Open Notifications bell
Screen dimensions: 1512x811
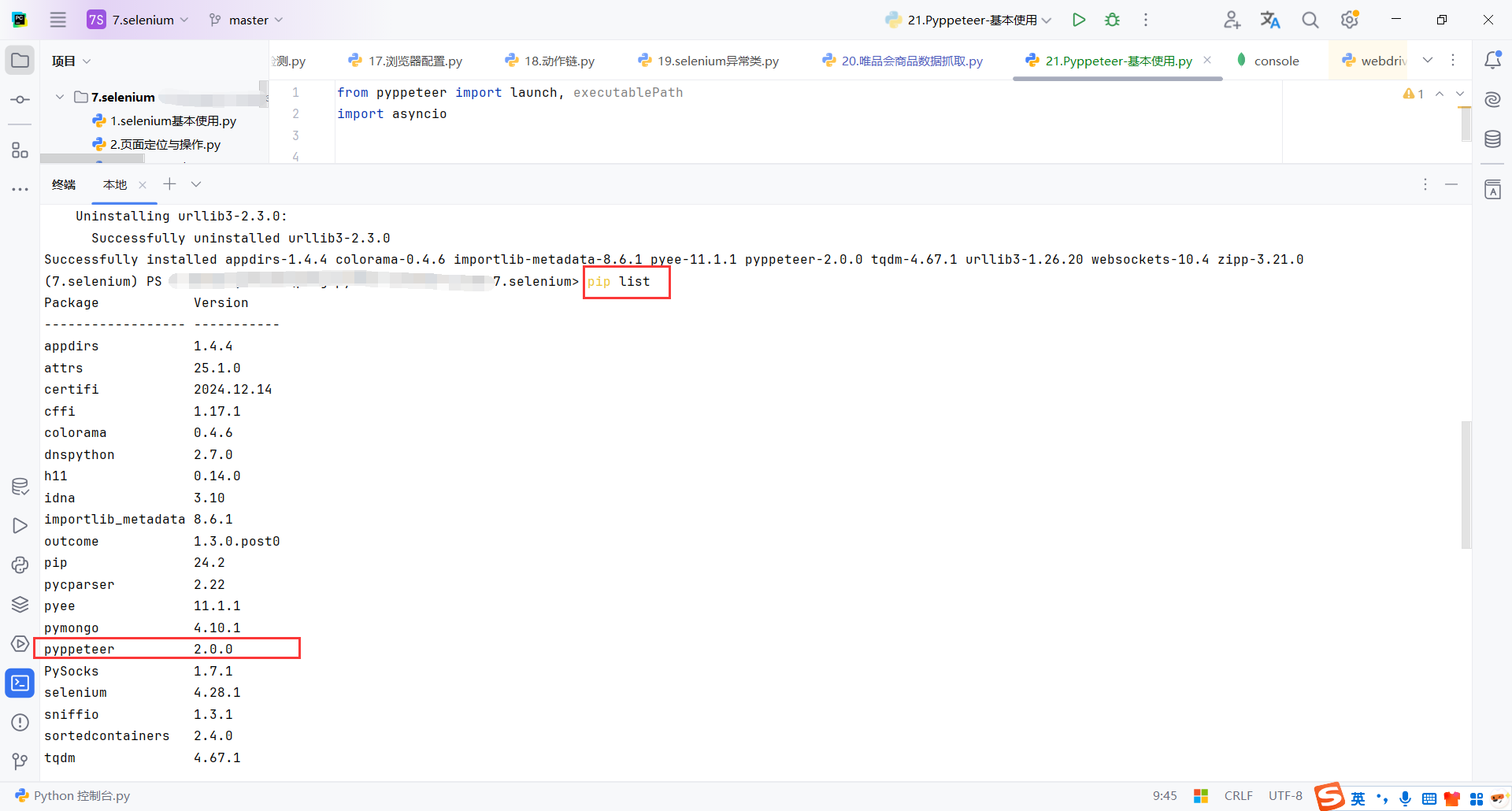[1492, 60]
